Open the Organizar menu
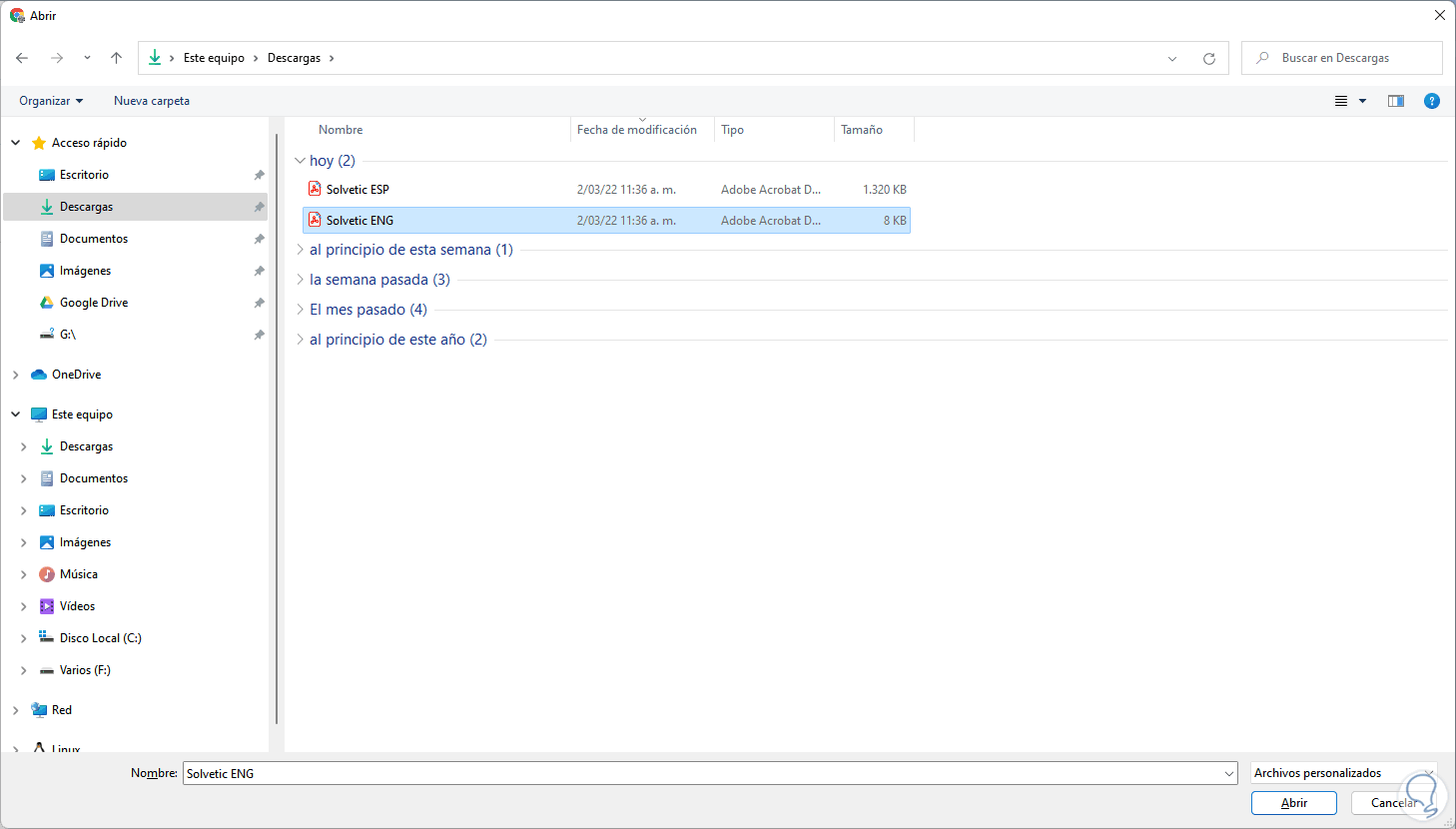The height and width of the screenshot is (829, 1456). (x=51, y=101)
